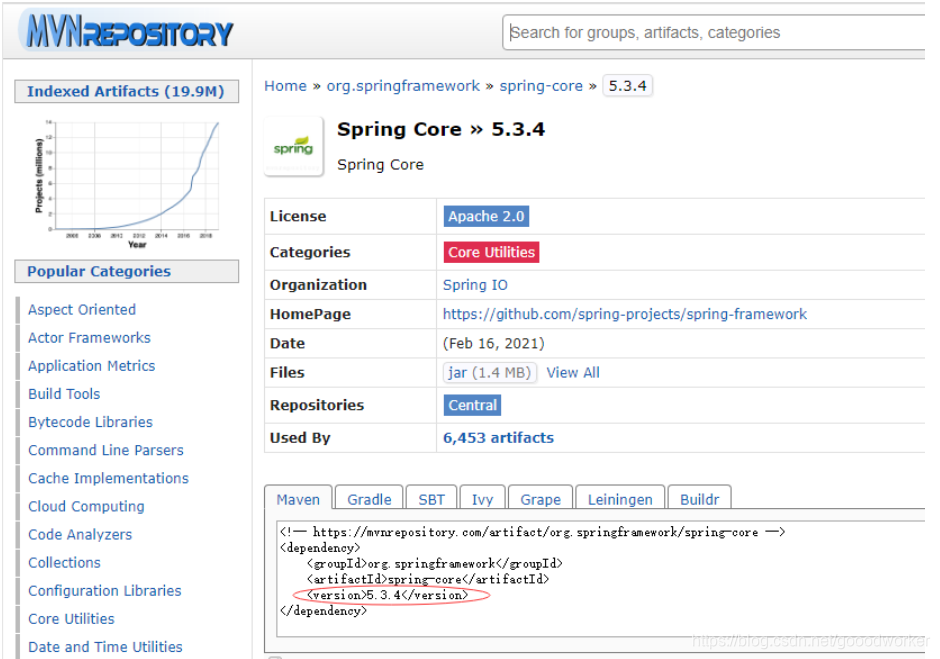This screenshot has width=940, height=659.
Task: Open the Aspect Oriented category
Action: (82, 309)
